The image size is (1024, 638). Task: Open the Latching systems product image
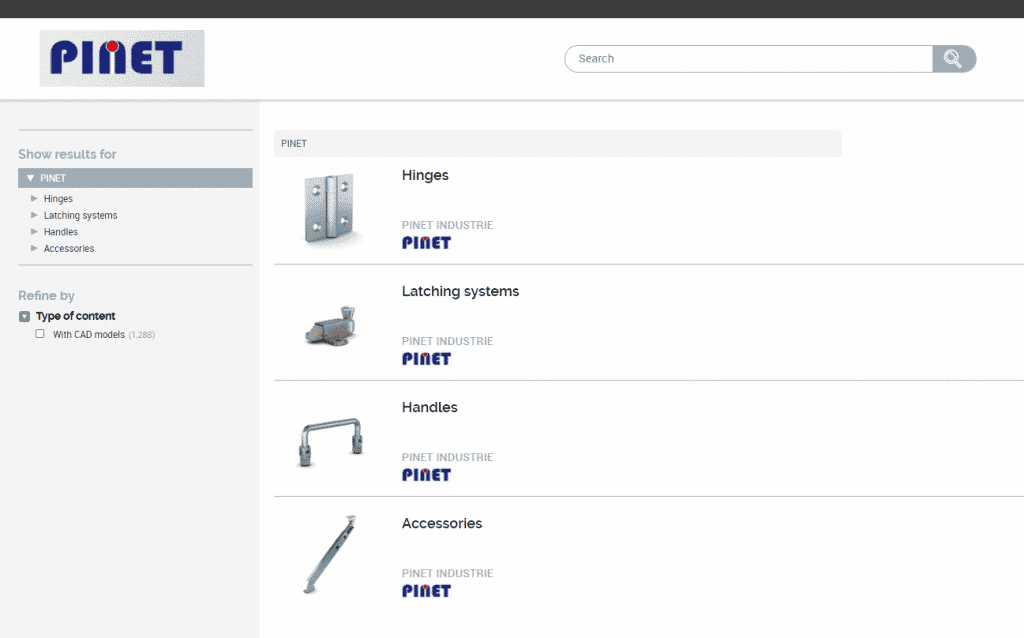click(330, 325)
